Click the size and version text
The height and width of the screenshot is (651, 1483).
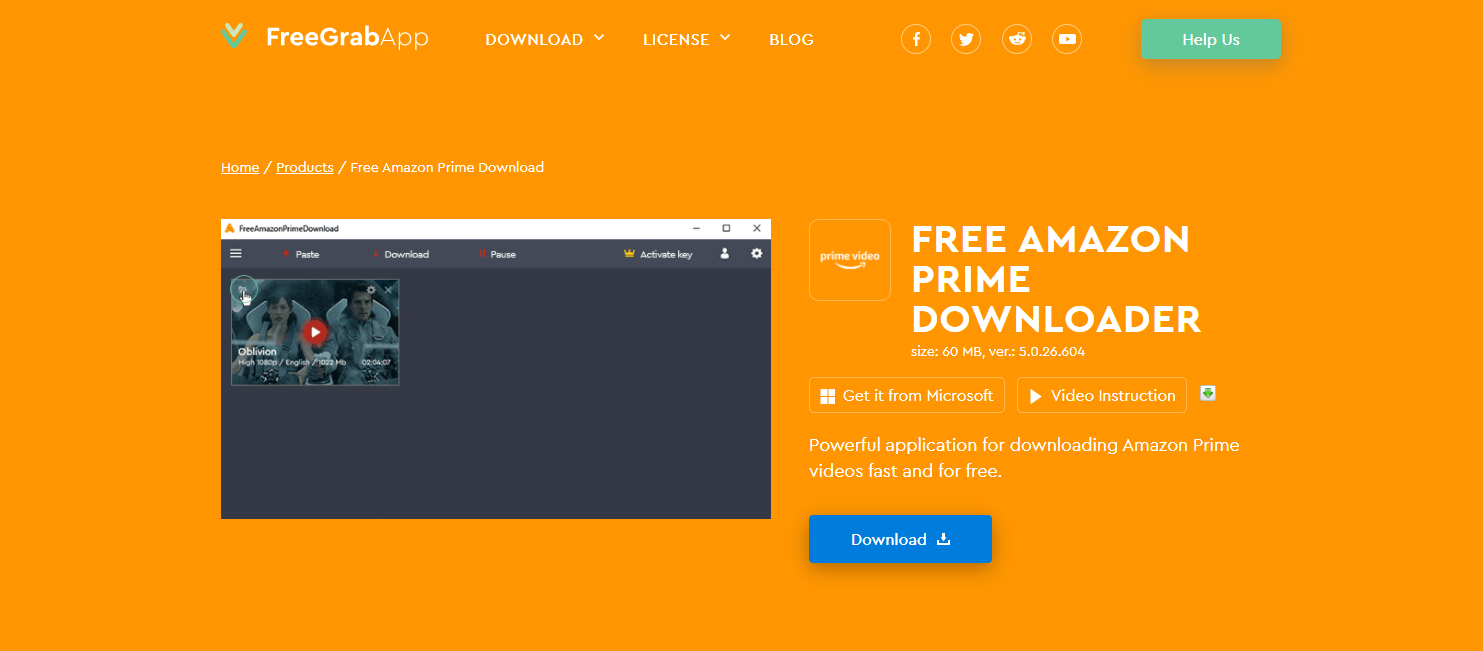point(998,351)
